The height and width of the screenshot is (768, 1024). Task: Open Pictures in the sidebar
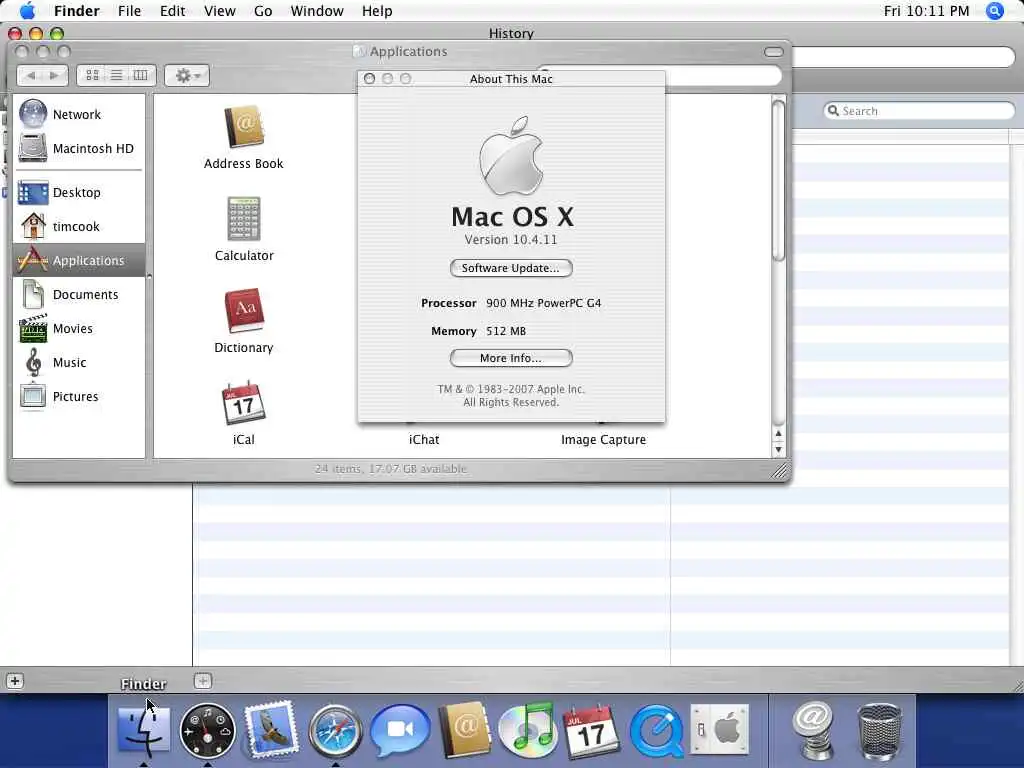[x=77, y=396]
